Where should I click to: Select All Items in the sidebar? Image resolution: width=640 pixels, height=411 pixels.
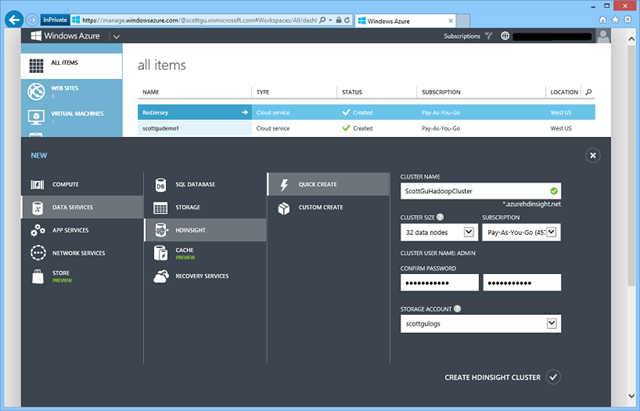pos(71,65)
